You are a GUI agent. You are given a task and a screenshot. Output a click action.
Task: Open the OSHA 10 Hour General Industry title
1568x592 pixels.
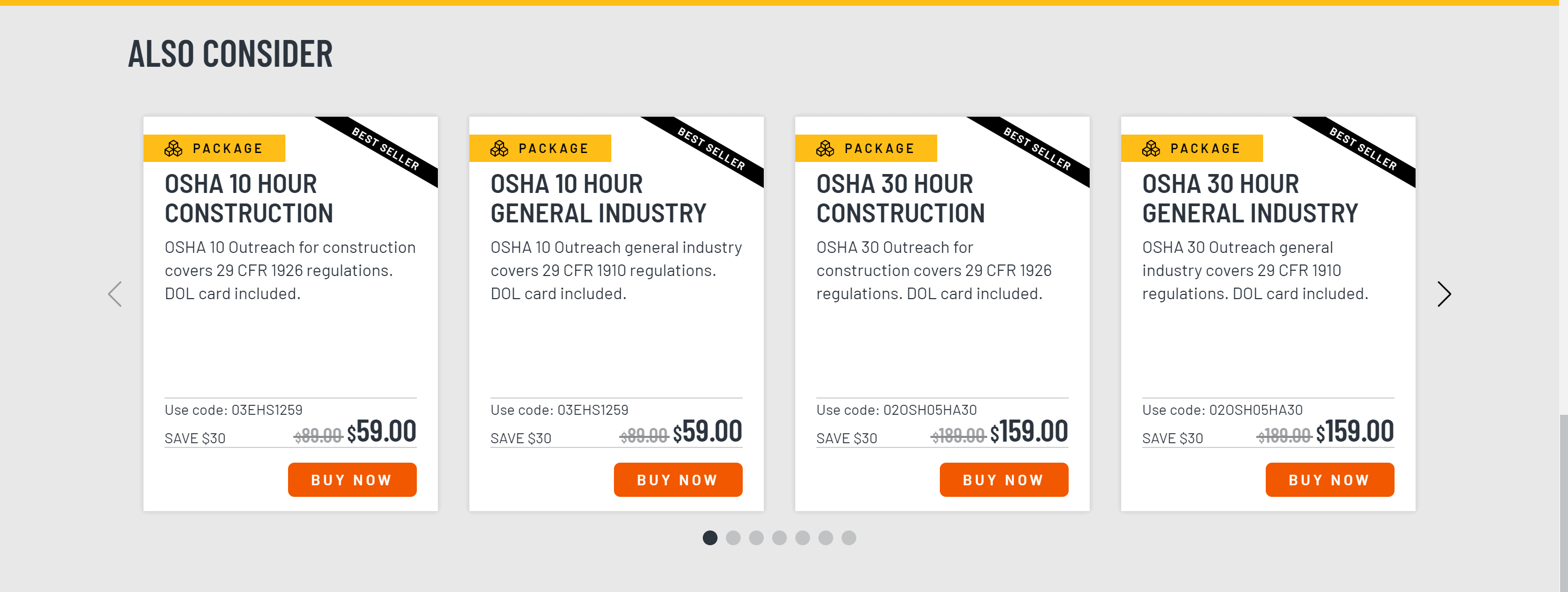pos(598,199)
